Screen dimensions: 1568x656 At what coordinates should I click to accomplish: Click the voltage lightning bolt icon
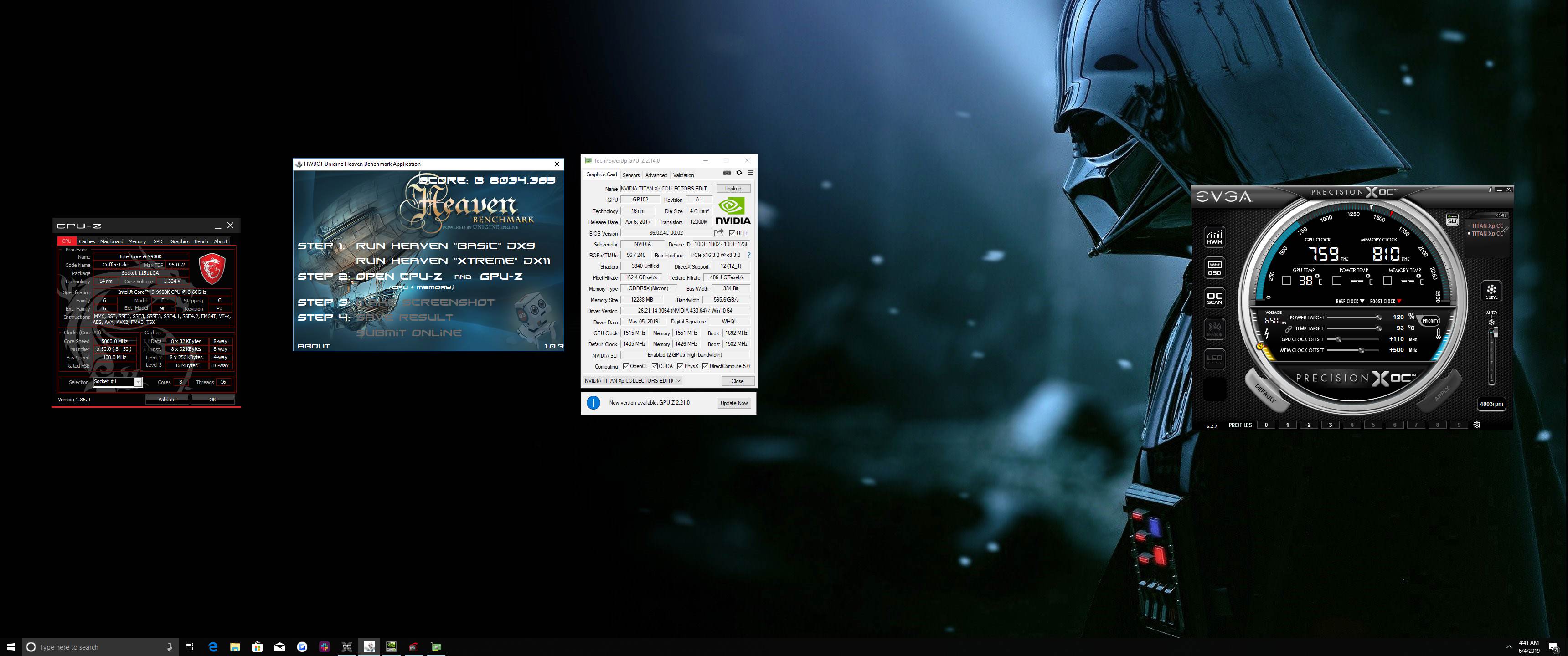pos(1267,334)
